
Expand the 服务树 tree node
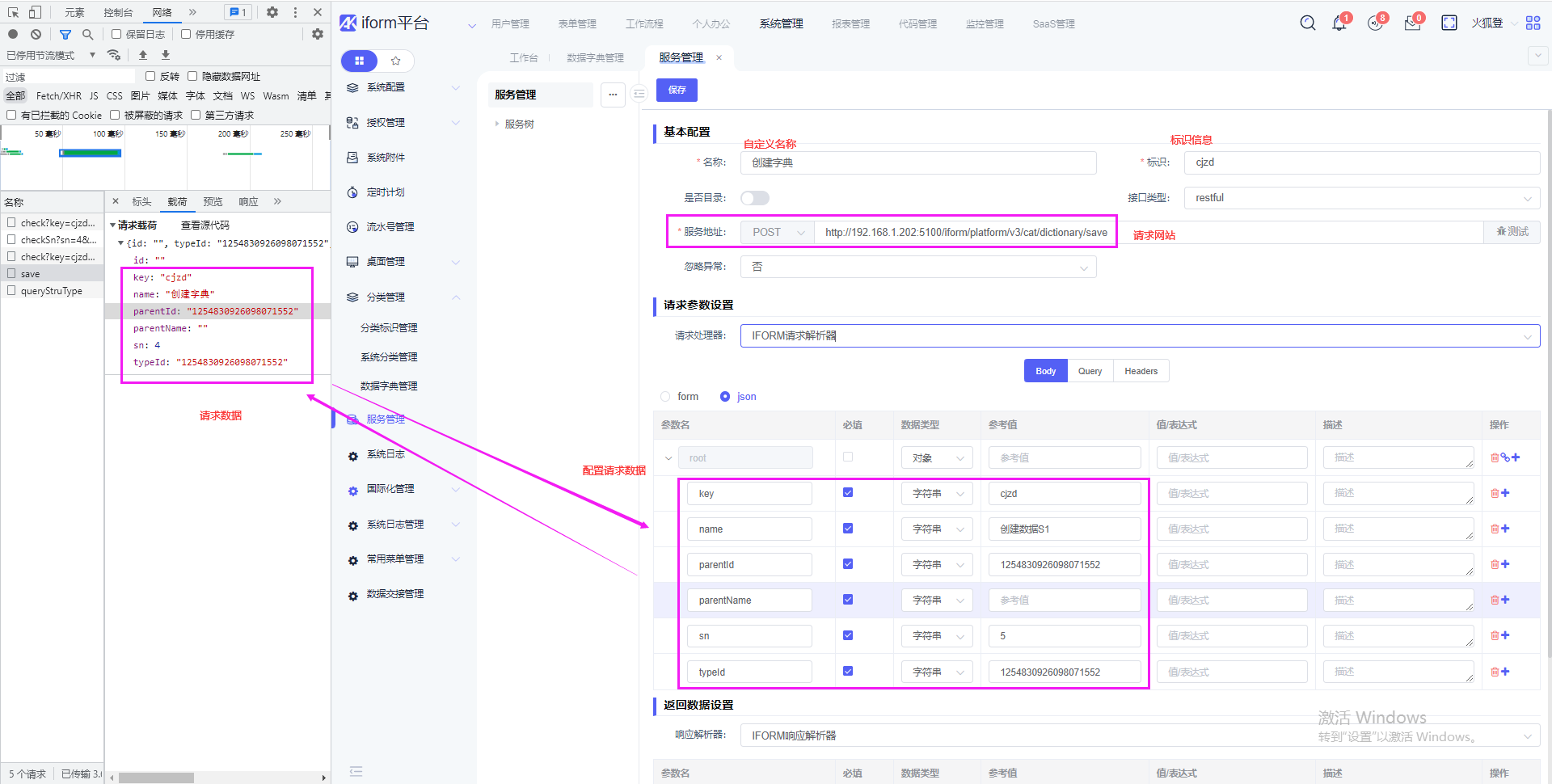tap(497, 124)
